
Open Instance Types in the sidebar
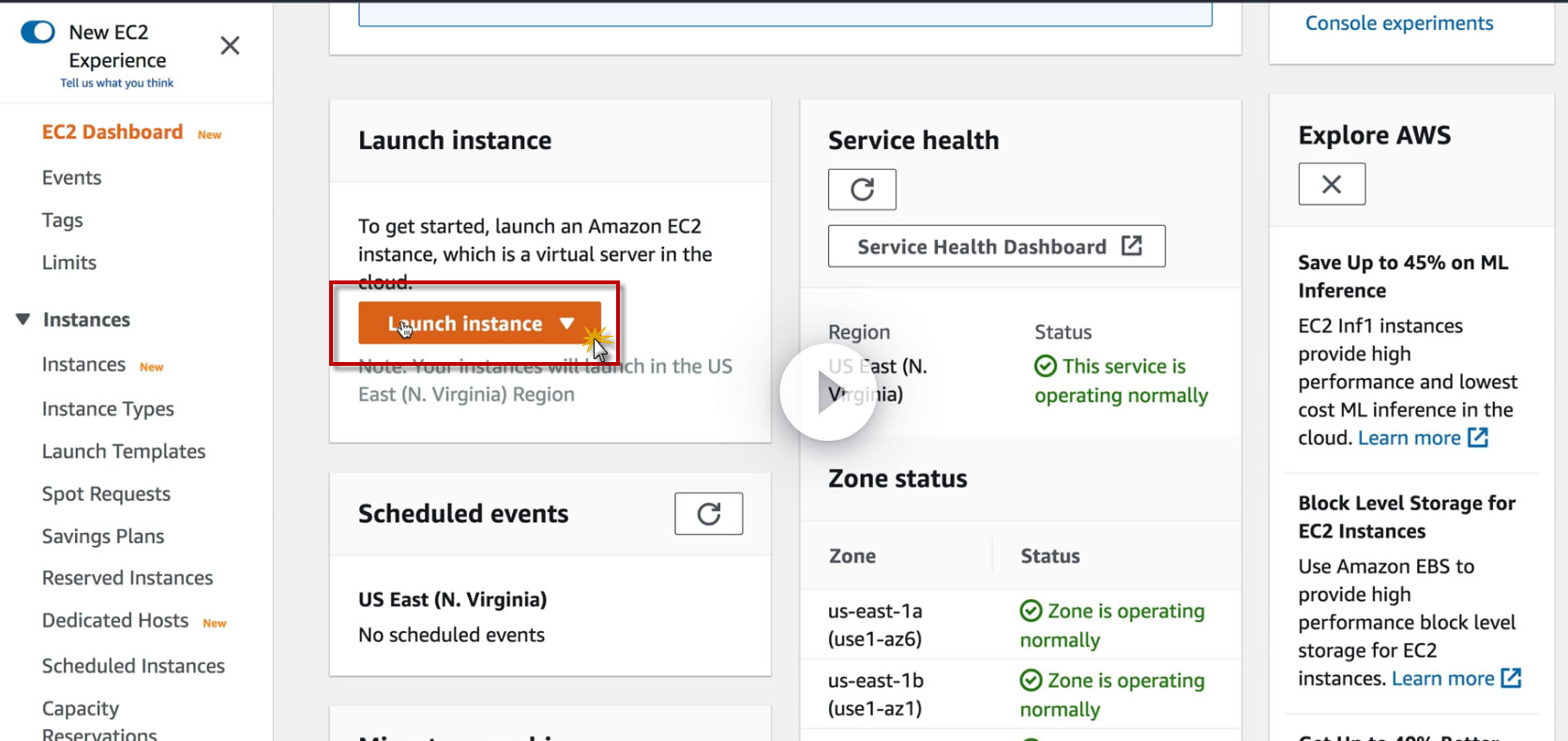[108, 409]
